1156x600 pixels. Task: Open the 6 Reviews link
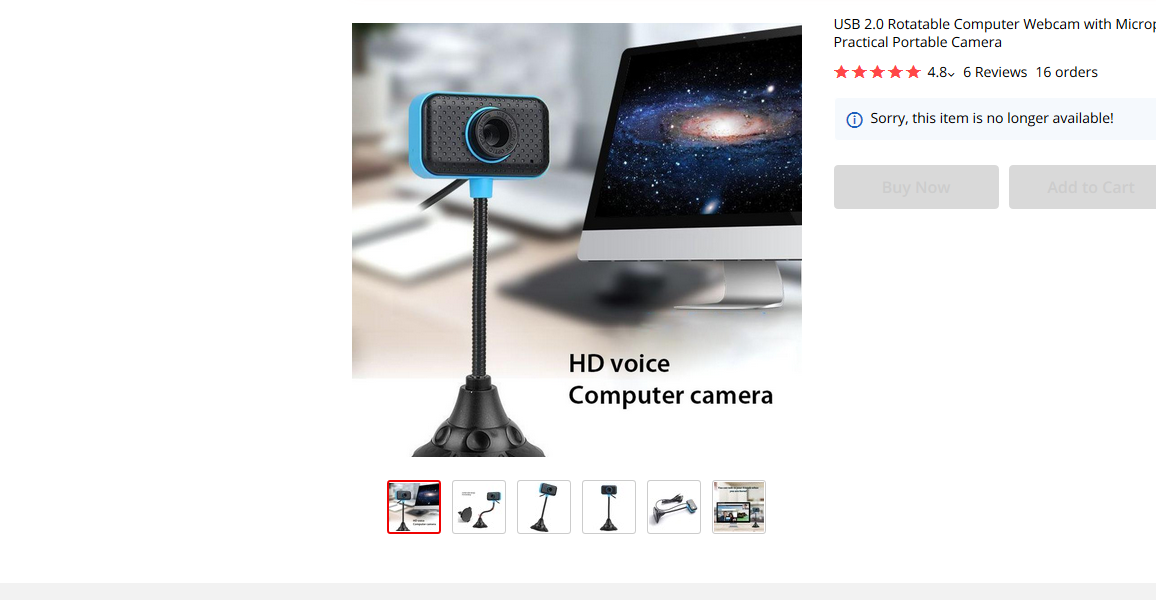pos(995,72)
